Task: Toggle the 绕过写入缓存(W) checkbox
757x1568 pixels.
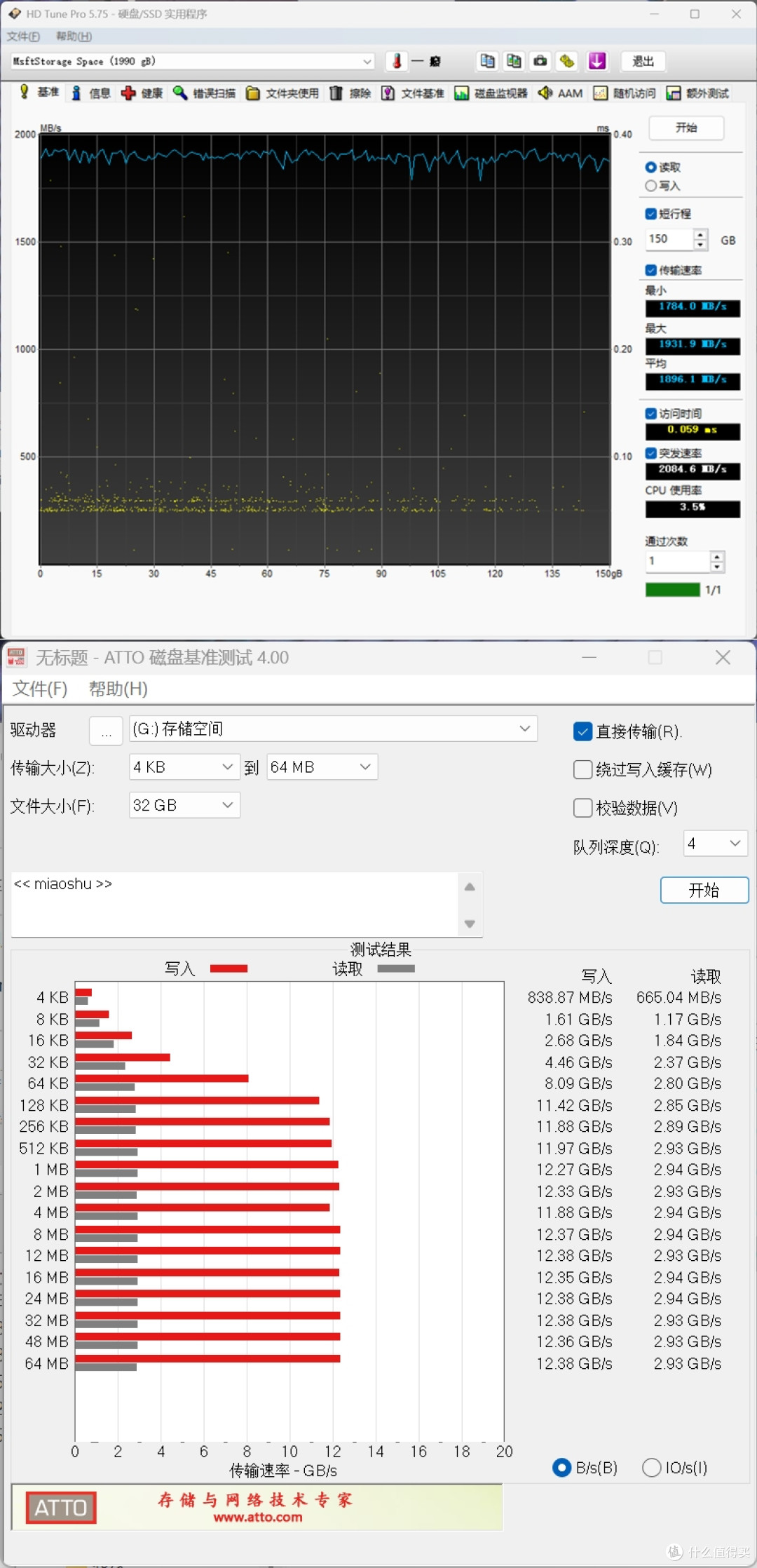Action: pyautogui.click(x=582, y=769)
